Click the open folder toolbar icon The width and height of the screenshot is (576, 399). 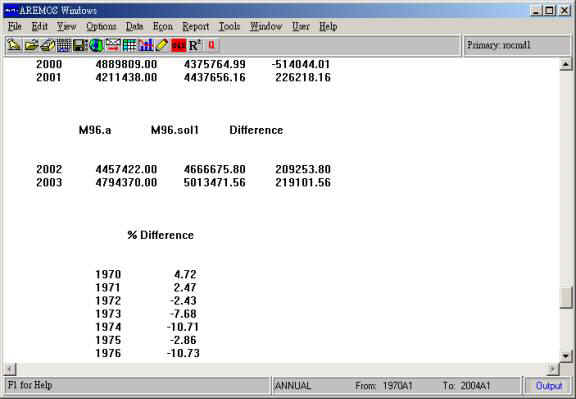click(x=31, y=46)
